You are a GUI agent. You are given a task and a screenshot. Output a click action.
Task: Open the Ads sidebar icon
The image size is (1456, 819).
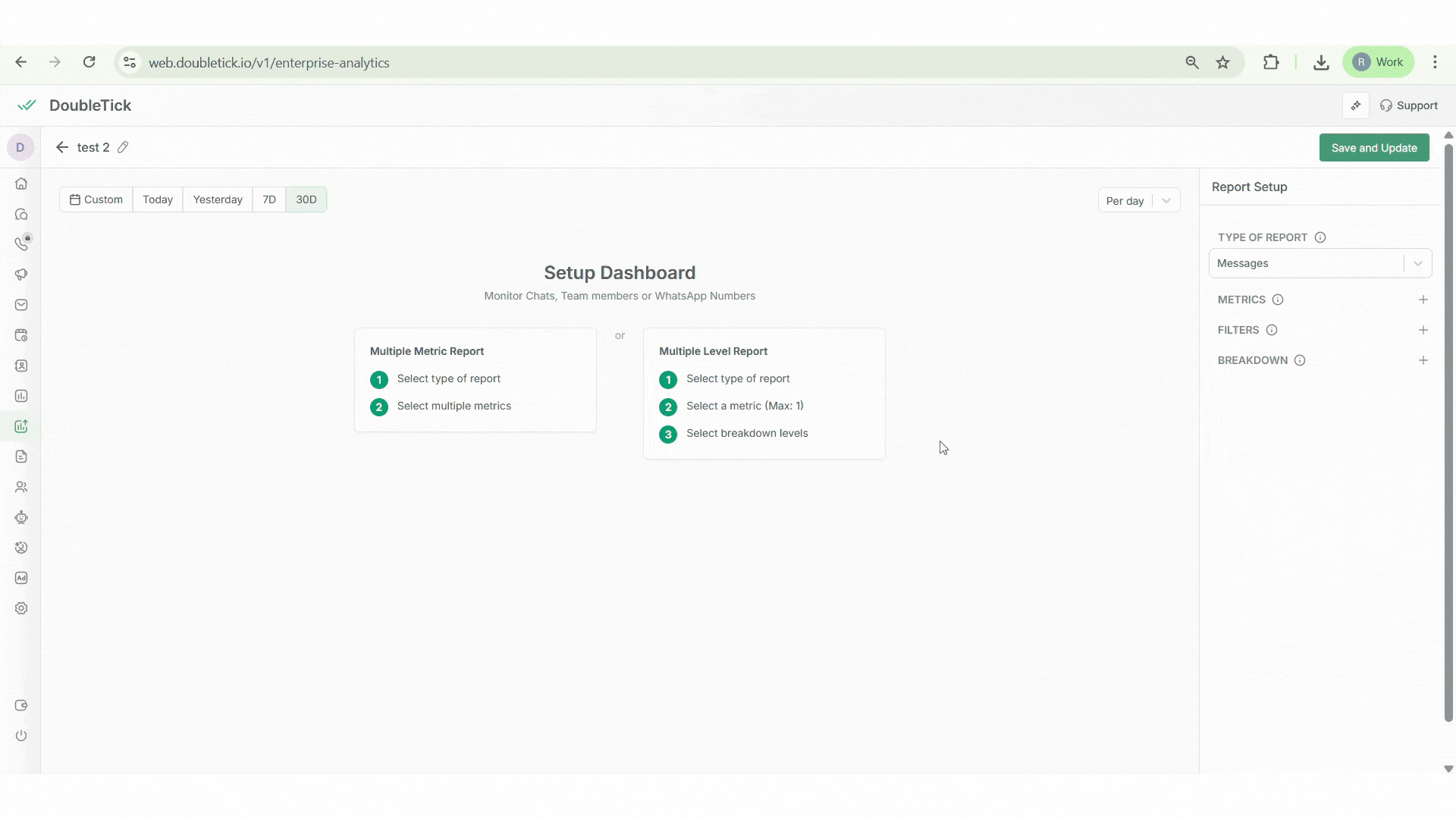21,578
